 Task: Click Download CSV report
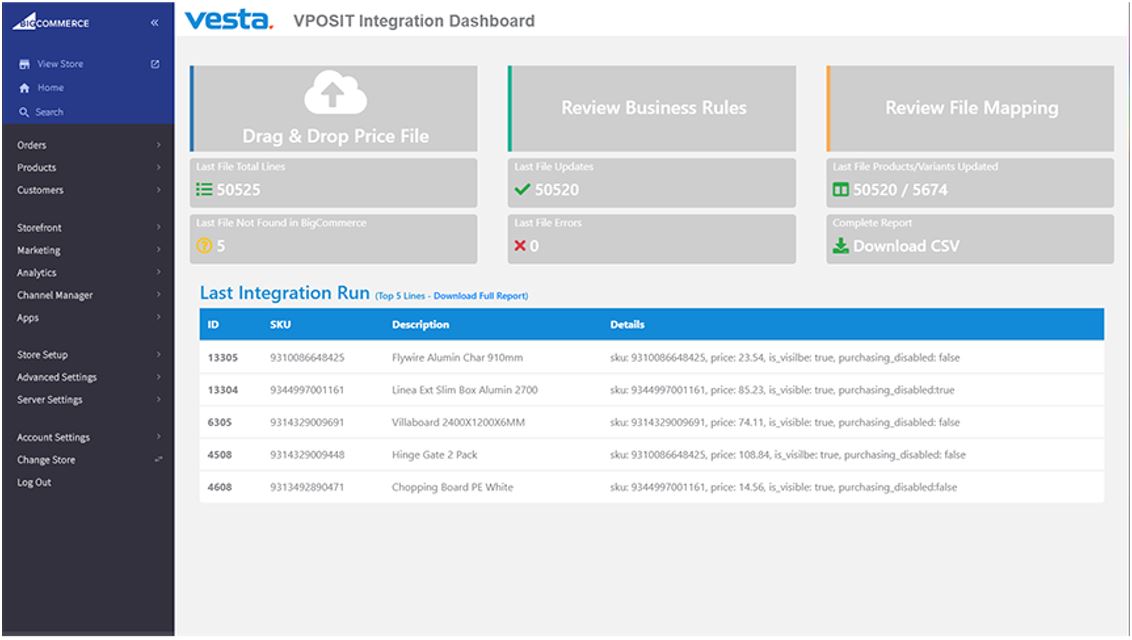point(906,246)
